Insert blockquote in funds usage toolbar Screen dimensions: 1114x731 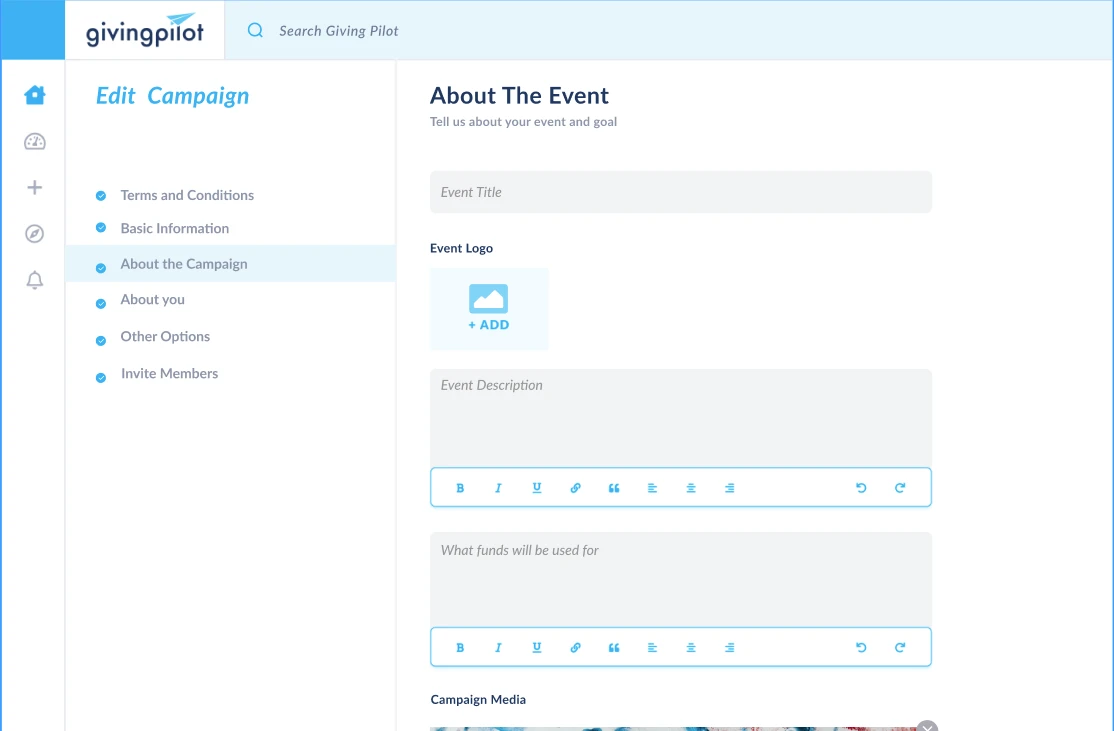(614, 648)
